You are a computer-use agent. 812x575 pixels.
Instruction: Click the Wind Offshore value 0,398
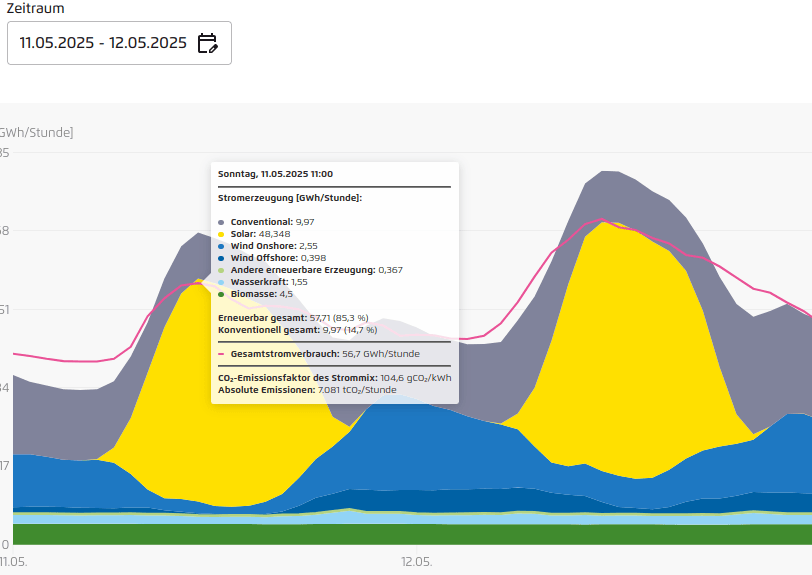[x=313, y=258]
